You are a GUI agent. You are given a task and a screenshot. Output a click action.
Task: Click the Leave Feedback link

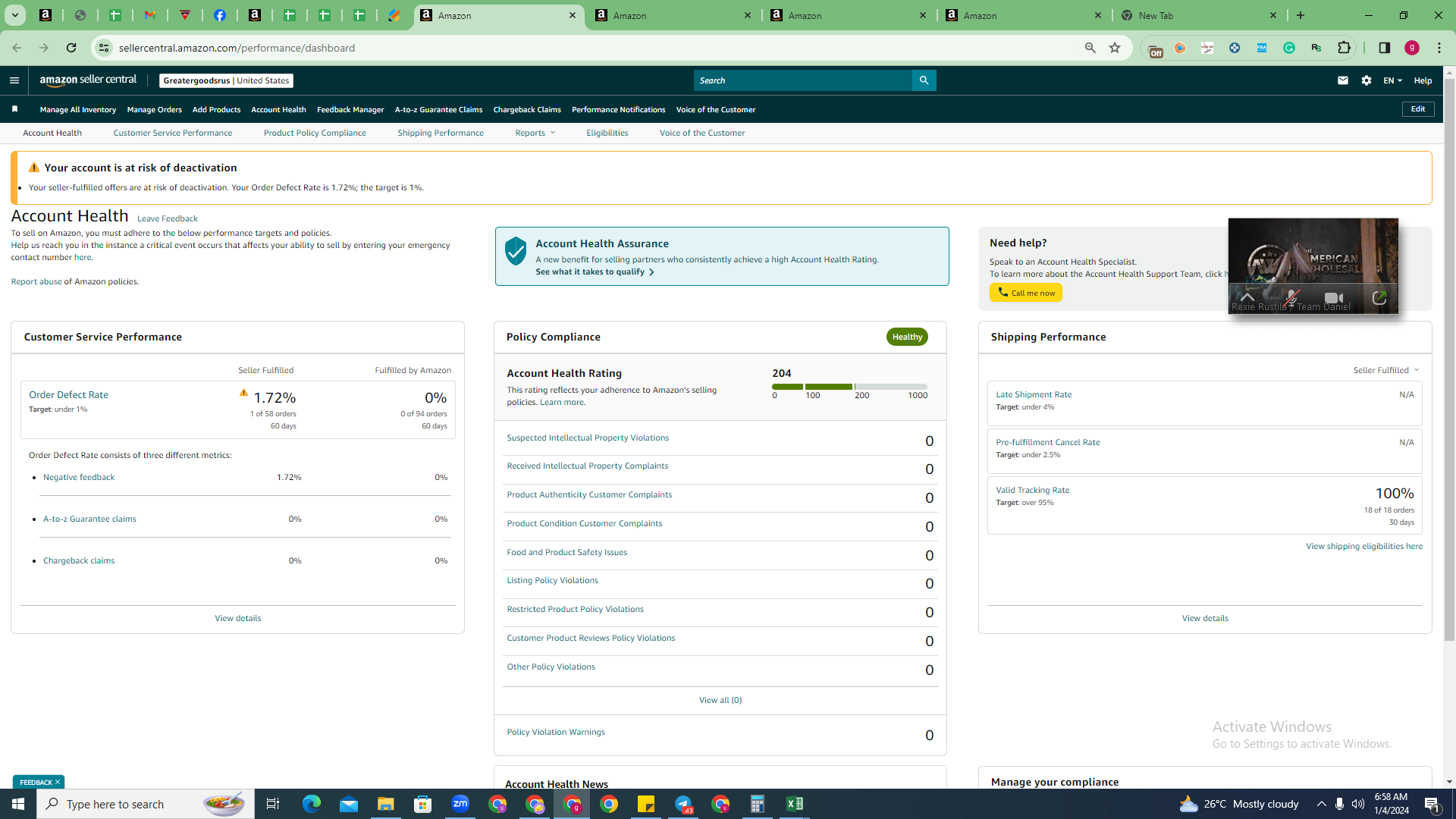pos(168,218)
